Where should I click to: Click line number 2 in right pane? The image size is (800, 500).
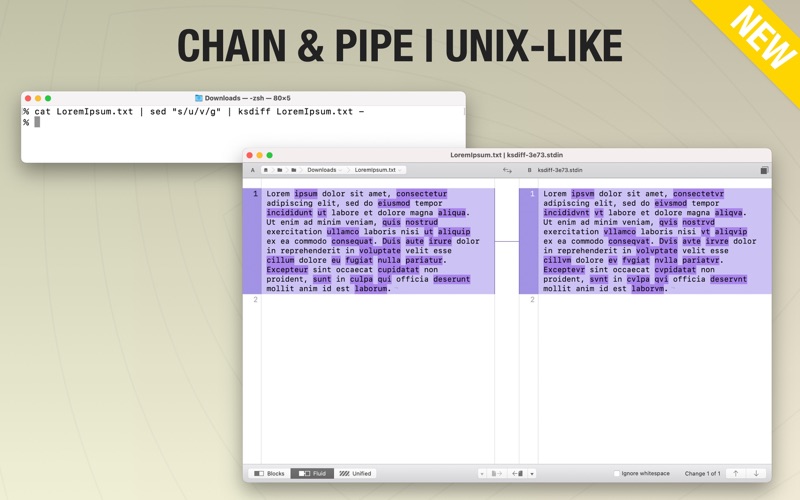(532, 300)
